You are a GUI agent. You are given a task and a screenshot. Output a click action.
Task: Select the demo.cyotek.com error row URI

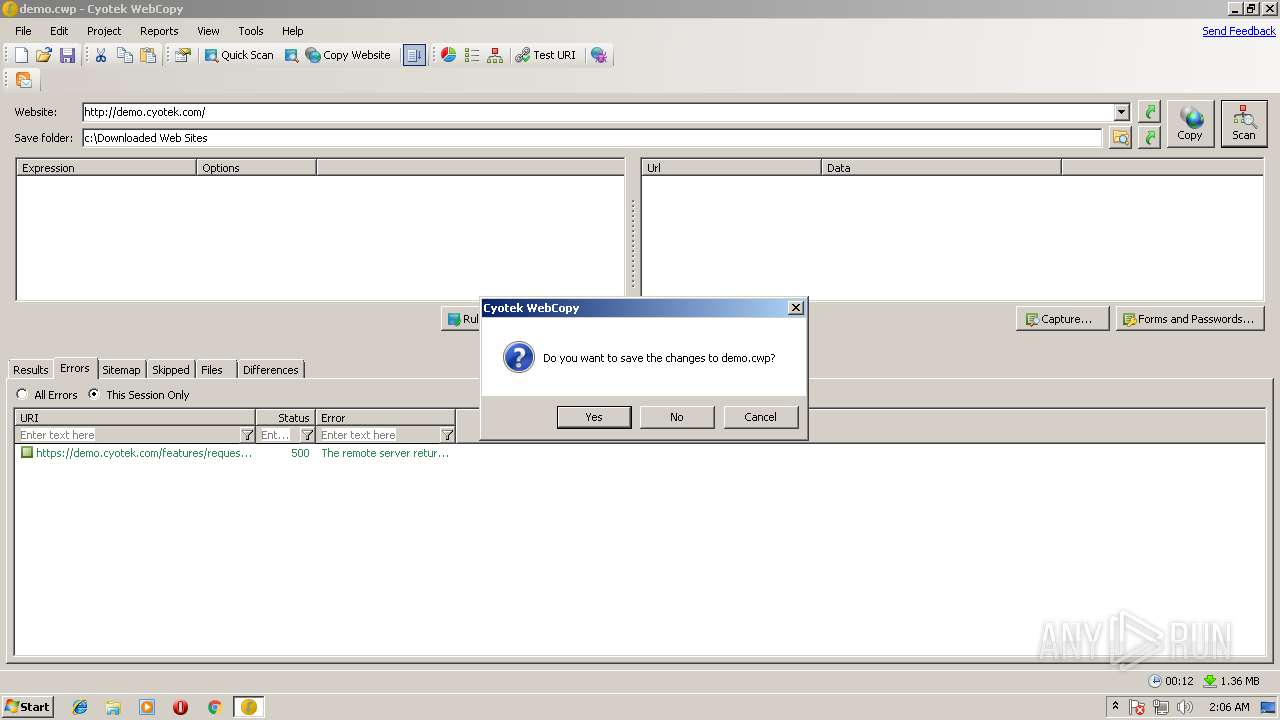[144, 453]
